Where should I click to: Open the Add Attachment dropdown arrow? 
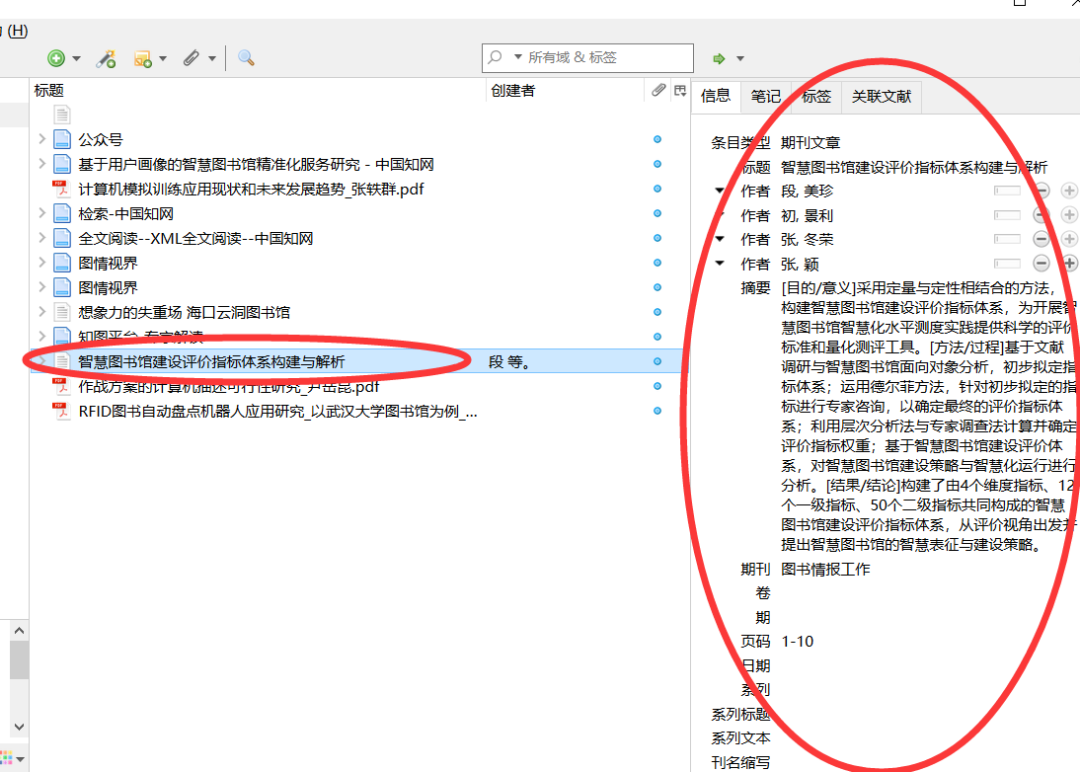(212, 59)
